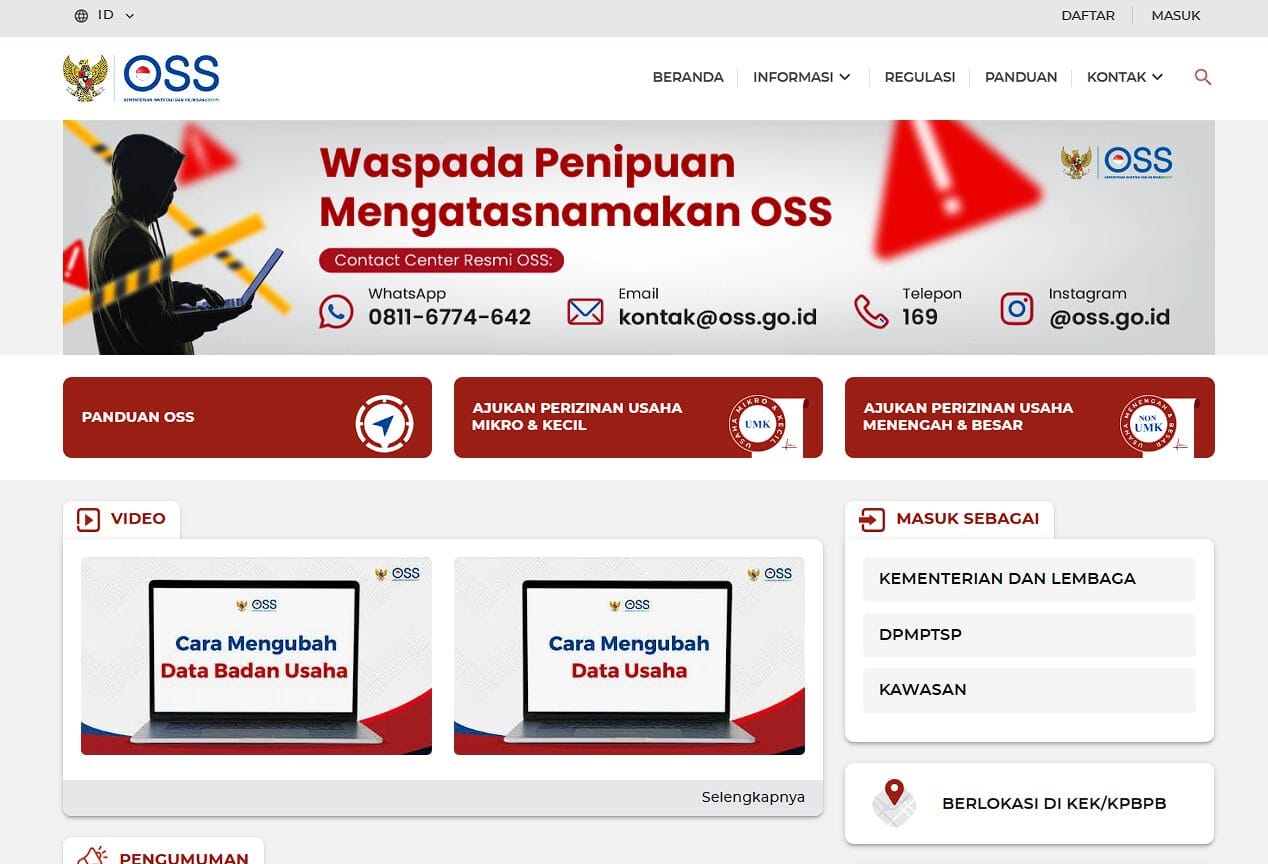Image resolution: width=1268 pixels, height=864 pixels.
Task: Open the ID language dropdown arrow
Action: 130,16
